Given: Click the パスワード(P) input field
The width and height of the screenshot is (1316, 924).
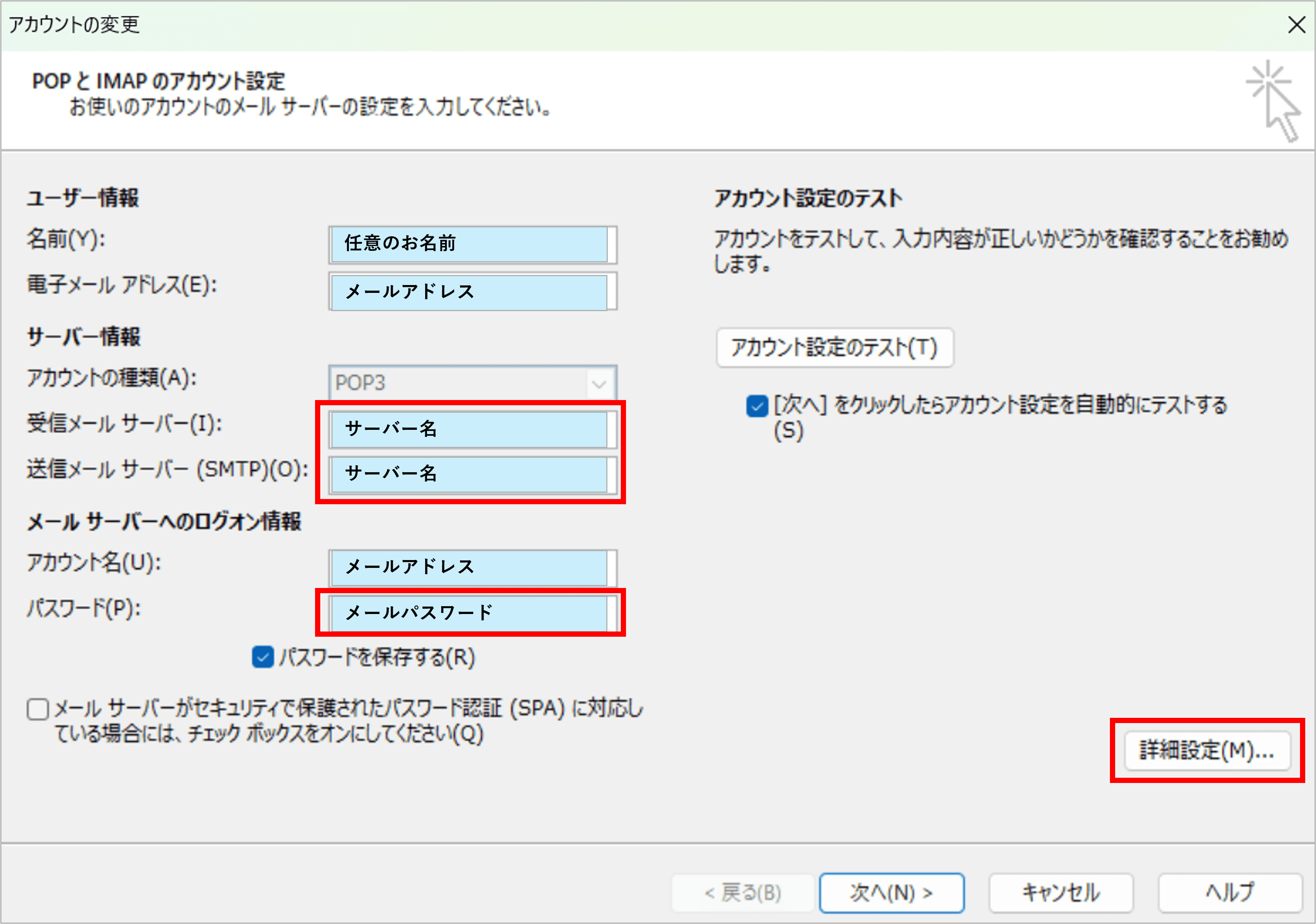Looking at the screenshot, I should click(x=473, y=613).
